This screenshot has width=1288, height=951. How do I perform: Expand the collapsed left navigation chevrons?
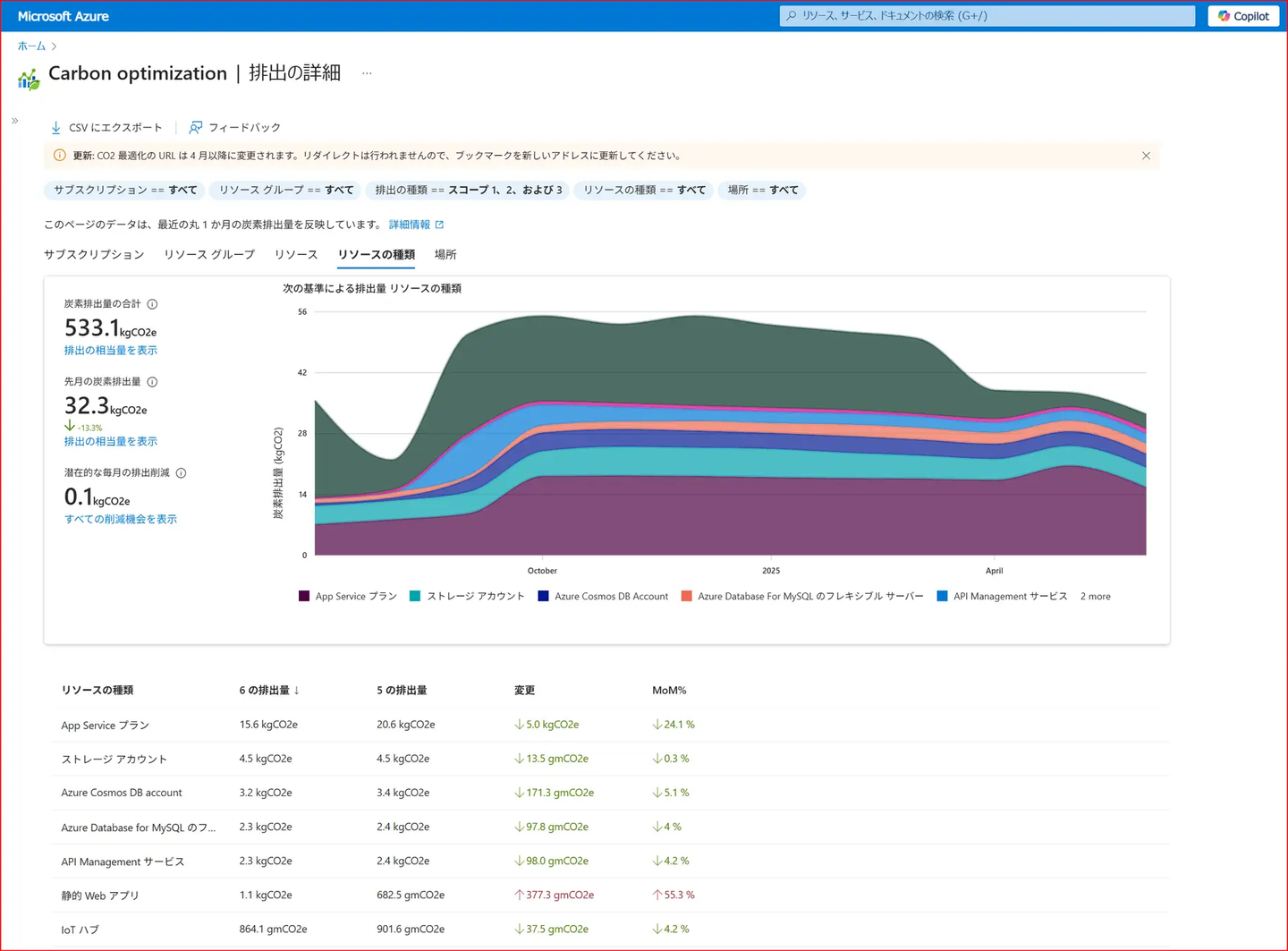coord(15,121)
